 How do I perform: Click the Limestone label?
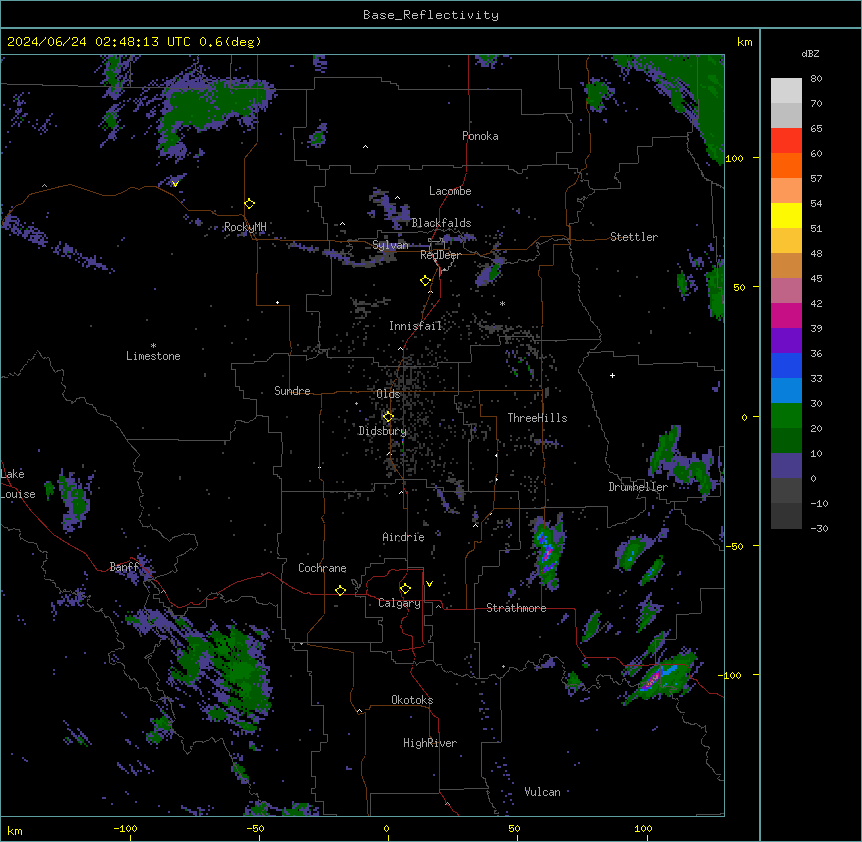153,356
